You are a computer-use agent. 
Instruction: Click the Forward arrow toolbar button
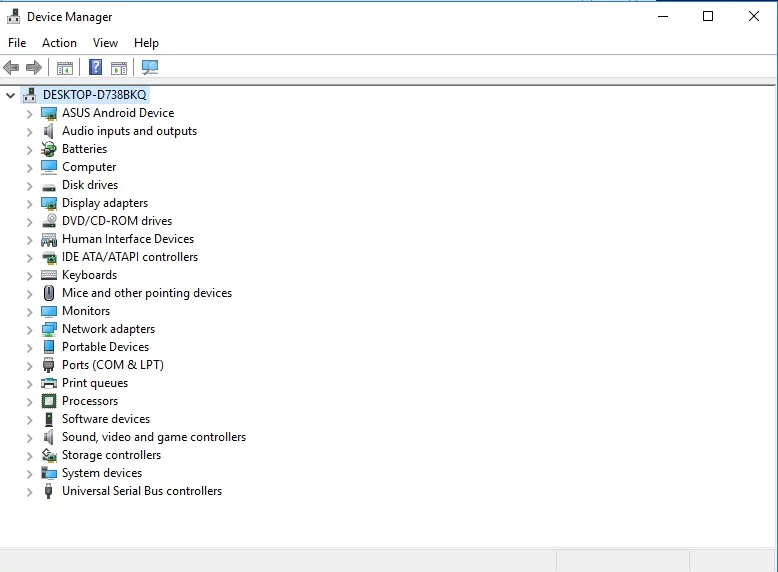34,67
